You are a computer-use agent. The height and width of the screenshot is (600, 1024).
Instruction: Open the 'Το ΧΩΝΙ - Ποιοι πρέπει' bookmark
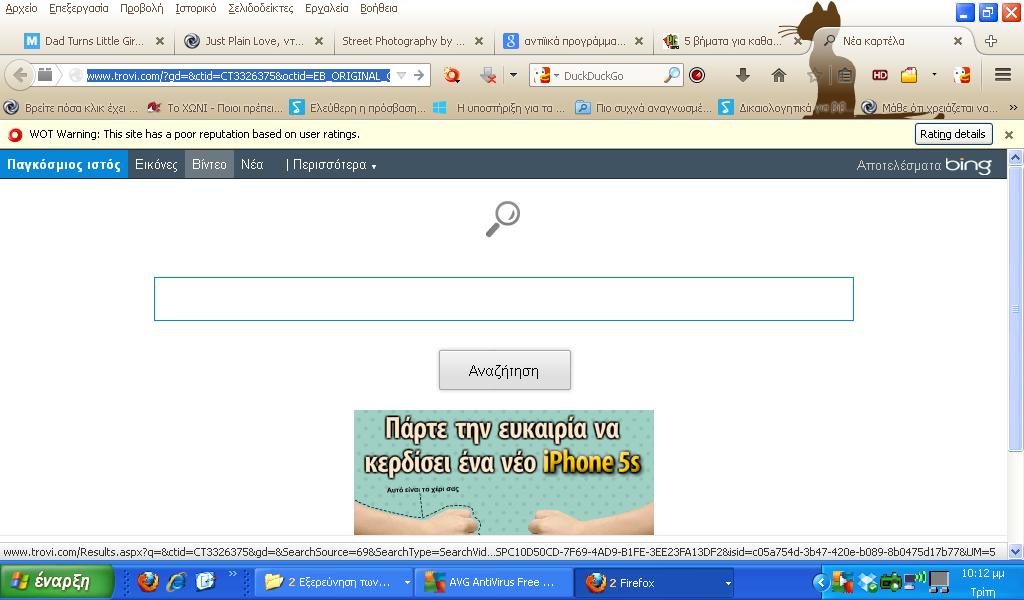coord(215,107)
